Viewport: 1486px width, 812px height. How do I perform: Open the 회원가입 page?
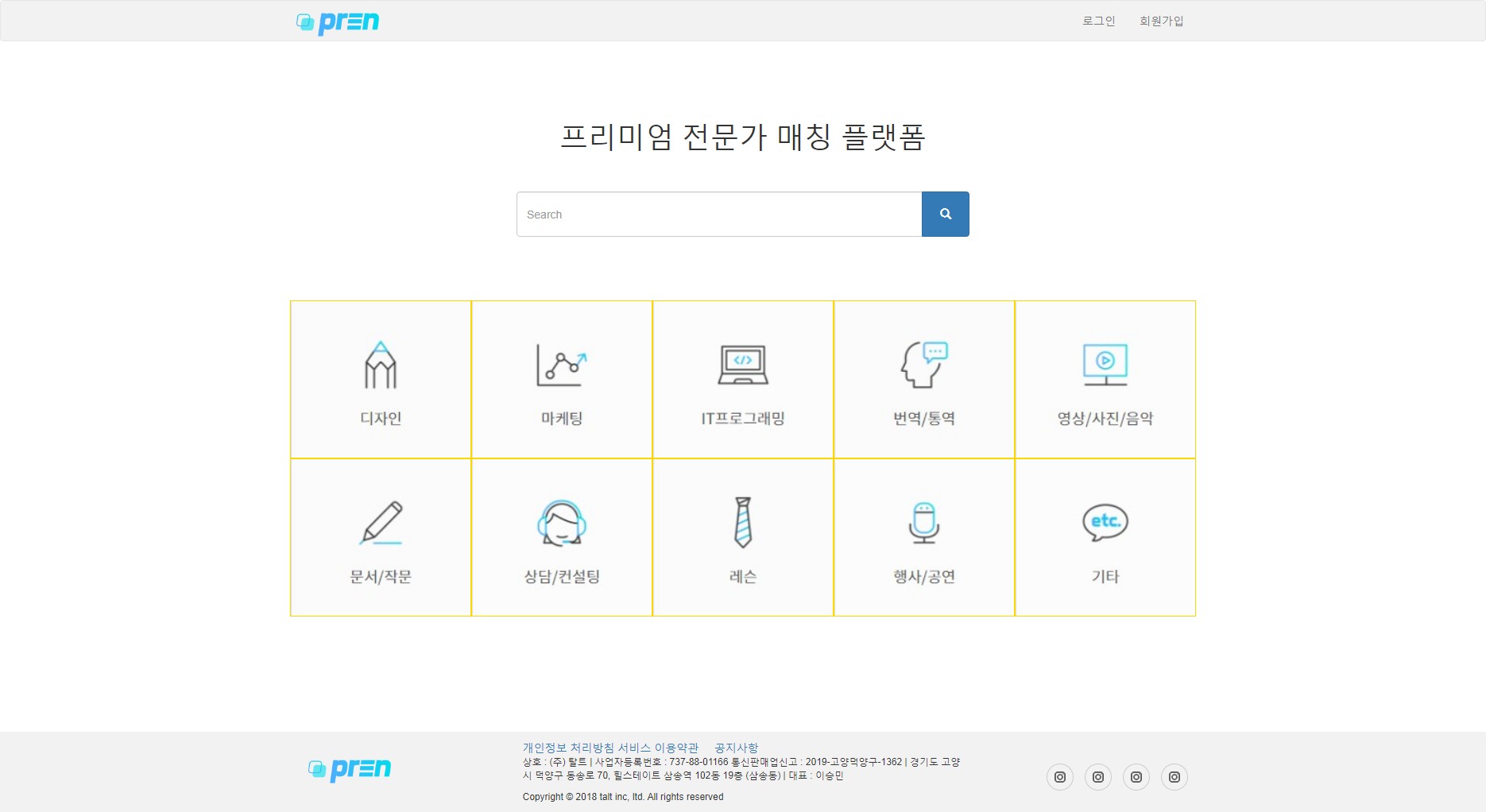click(1159, 21)
